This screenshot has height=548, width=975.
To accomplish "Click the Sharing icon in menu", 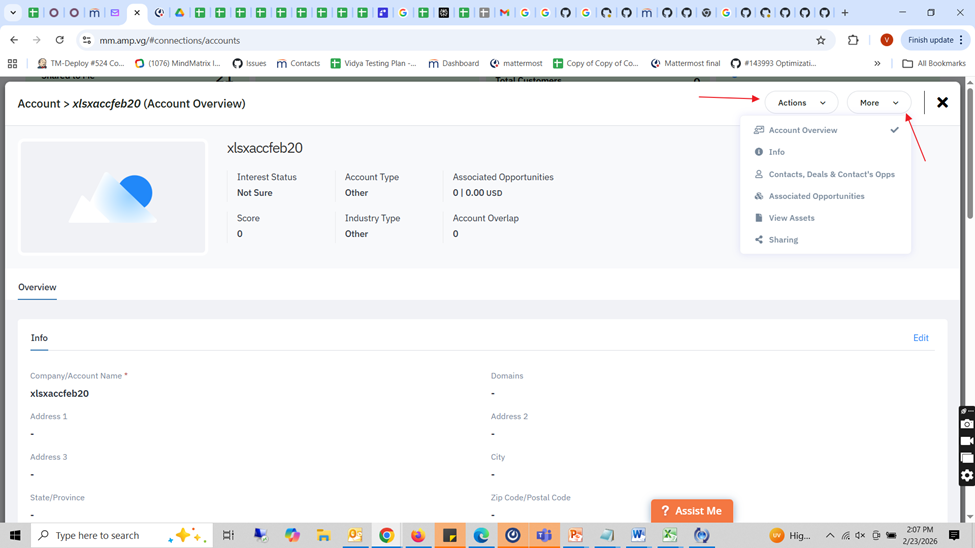I will 759,240.
